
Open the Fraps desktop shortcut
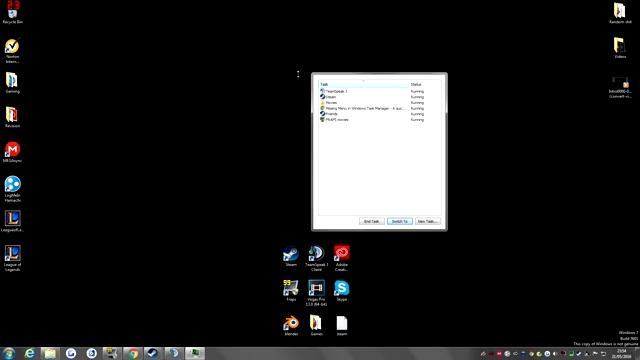click(x=291, y=291)
